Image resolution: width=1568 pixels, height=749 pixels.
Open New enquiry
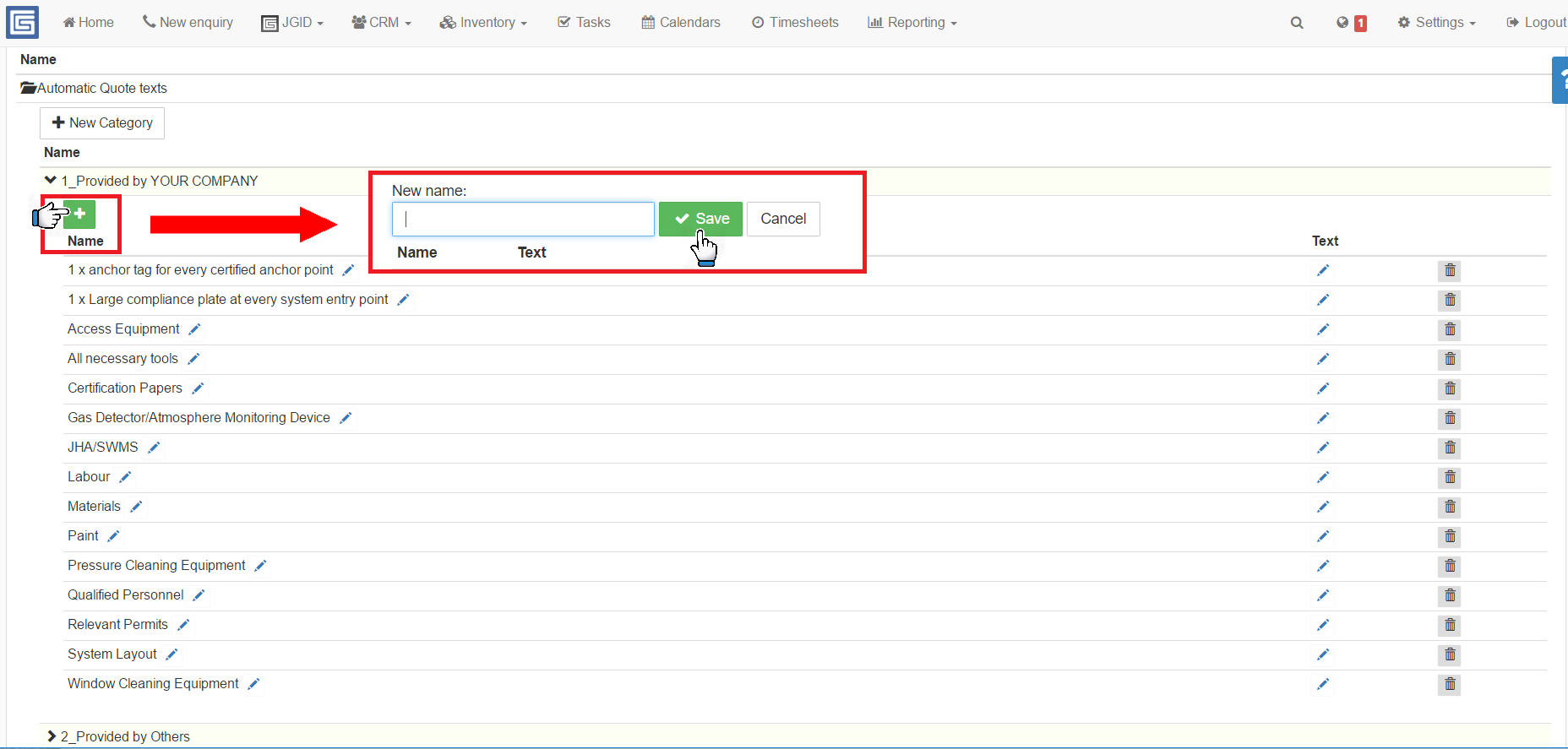click(188, 23)
